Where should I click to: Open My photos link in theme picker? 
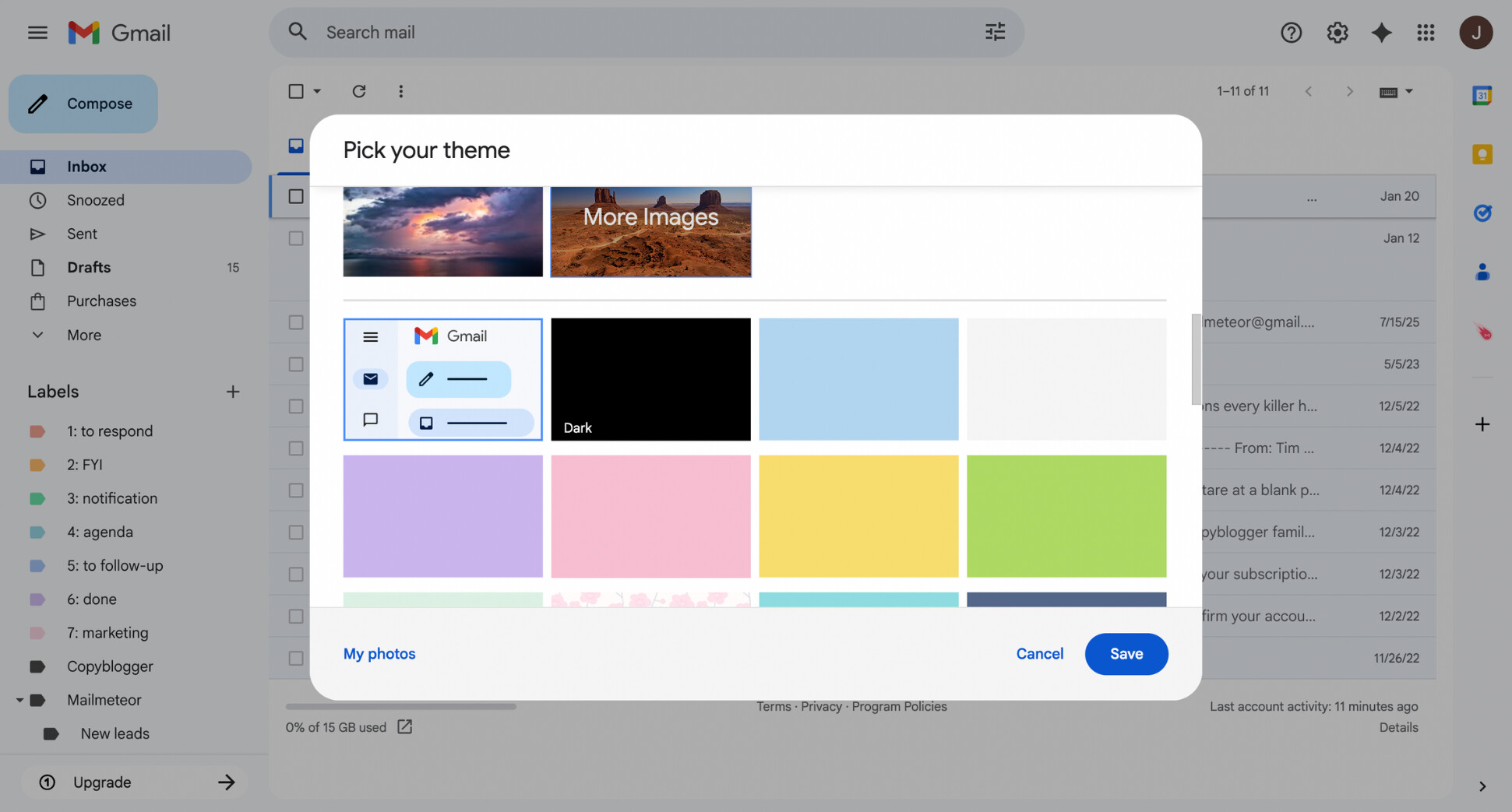379,654
